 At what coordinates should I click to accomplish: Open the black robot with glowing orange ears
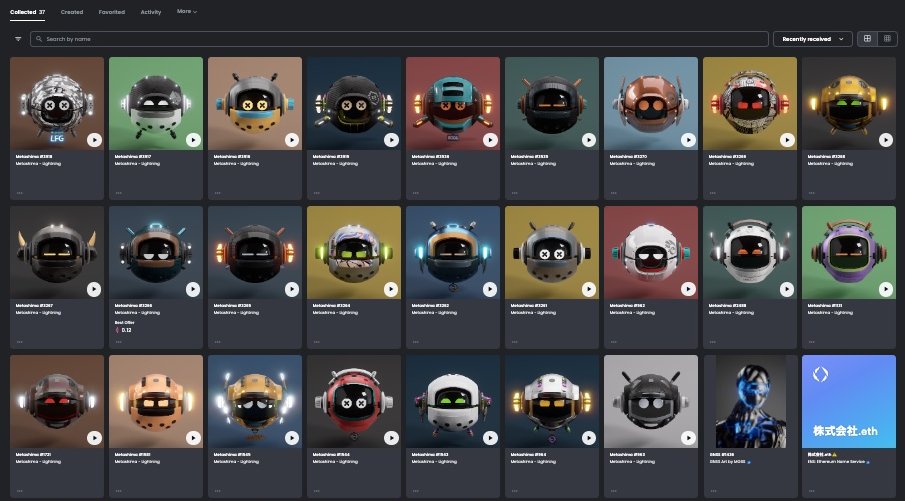[255, 252]
